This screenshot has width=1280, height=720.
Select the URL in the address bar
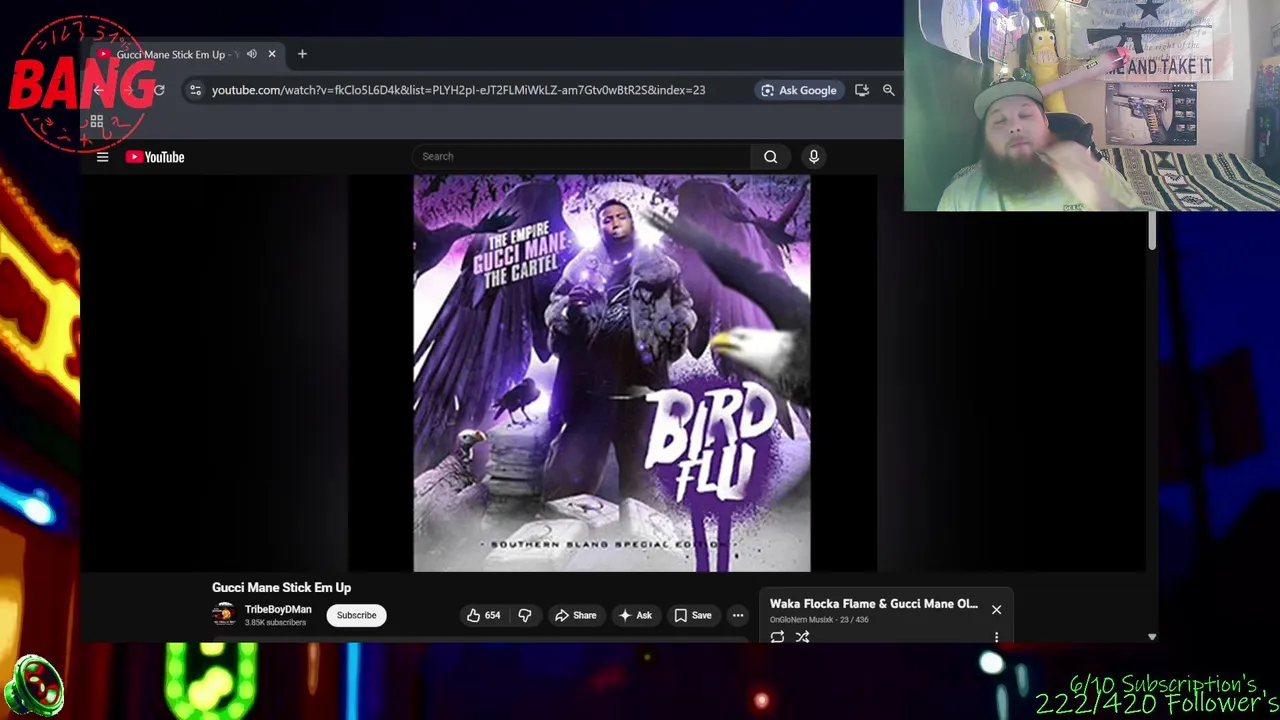[x=458, y=90]
